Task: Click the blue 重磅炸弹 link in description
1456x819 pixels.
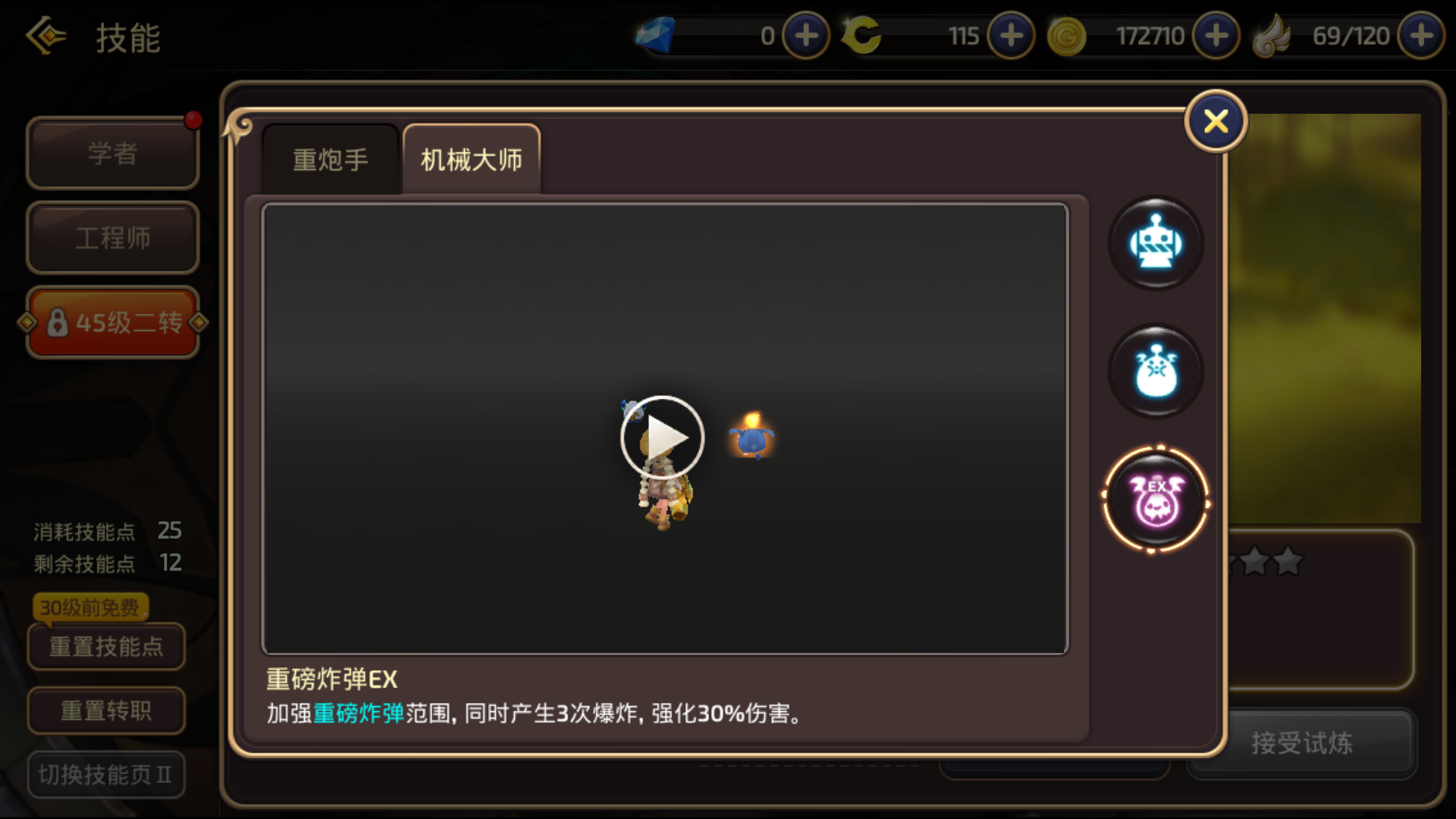Action: (x=359, y=714)
